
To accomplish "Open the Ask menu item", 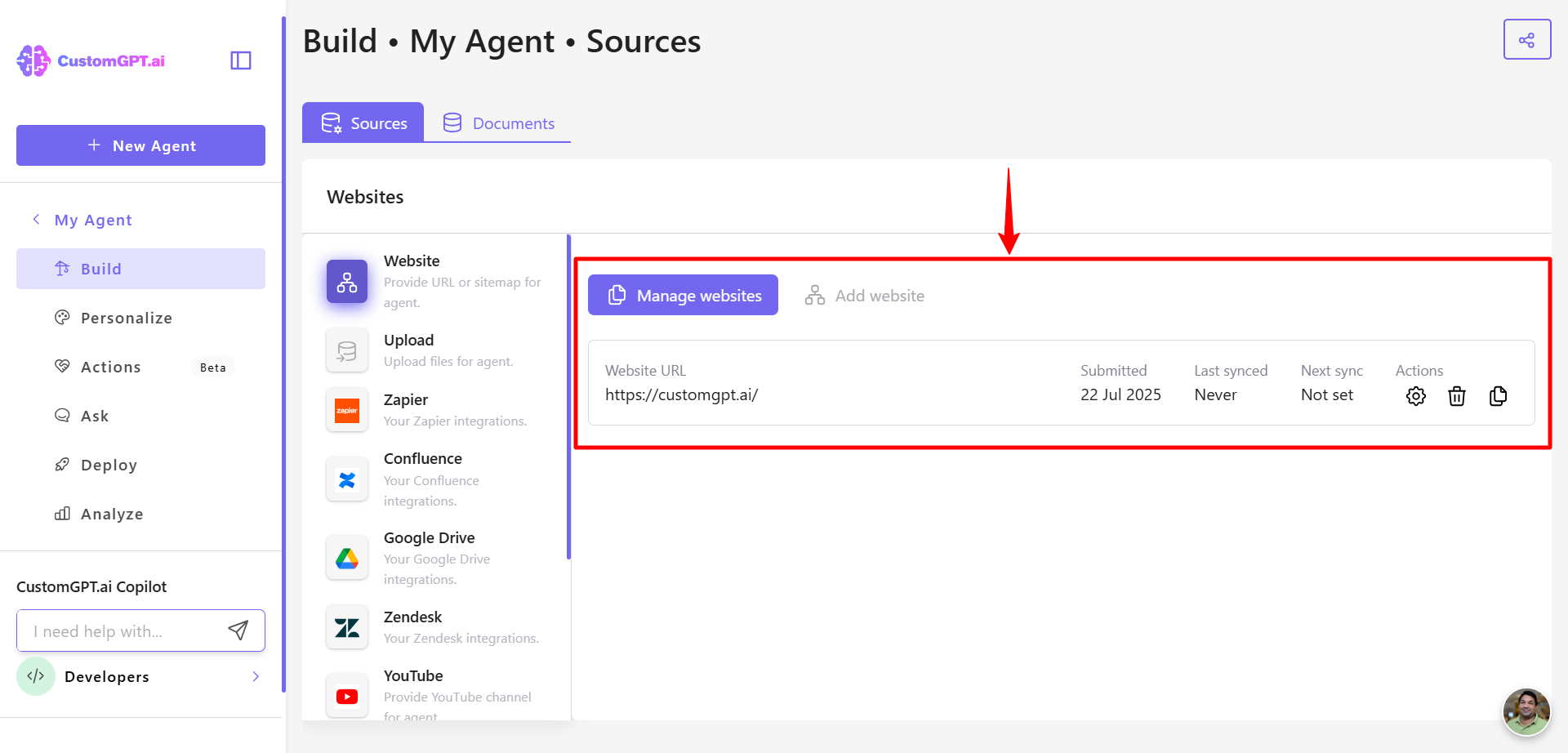I will (140, 416).
